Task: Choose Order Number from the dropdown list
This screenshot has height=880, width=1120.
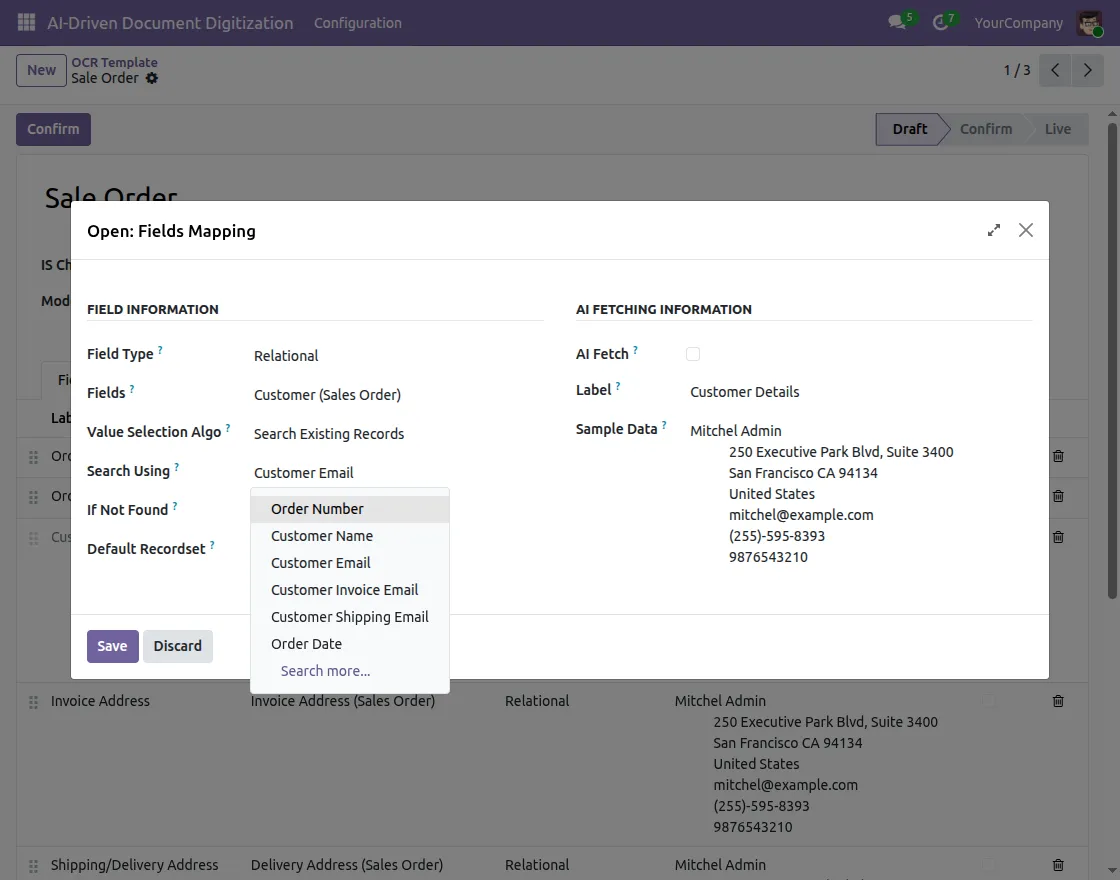Action: pos(350,509)
